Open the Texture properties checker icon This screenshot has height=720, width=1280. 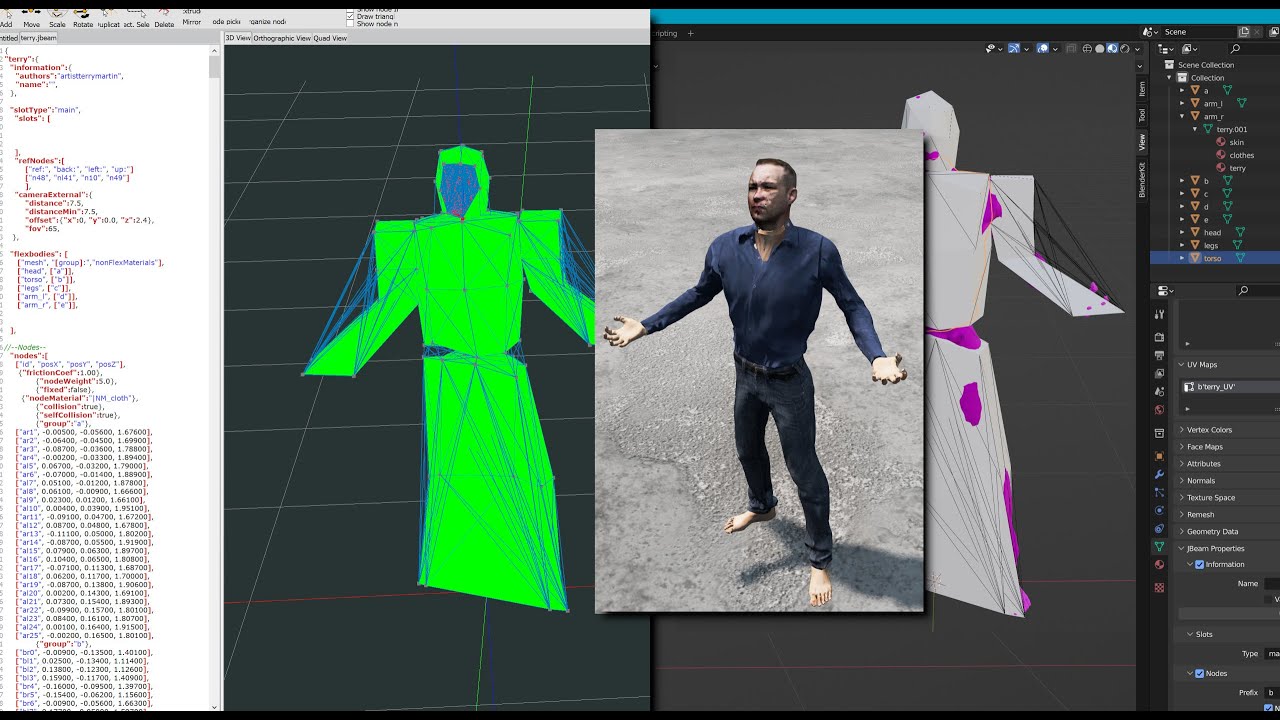tap(1159, 587)
